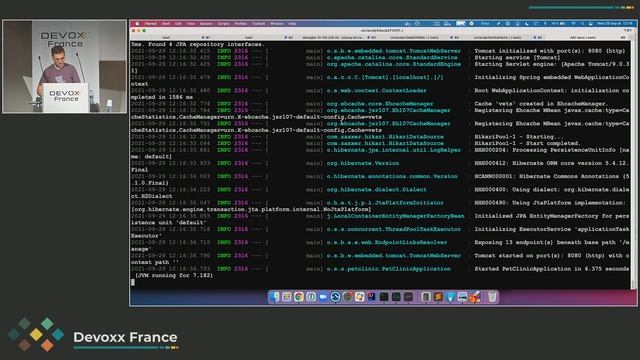Switch to the JMC demo terminal tab

(583, 38)
